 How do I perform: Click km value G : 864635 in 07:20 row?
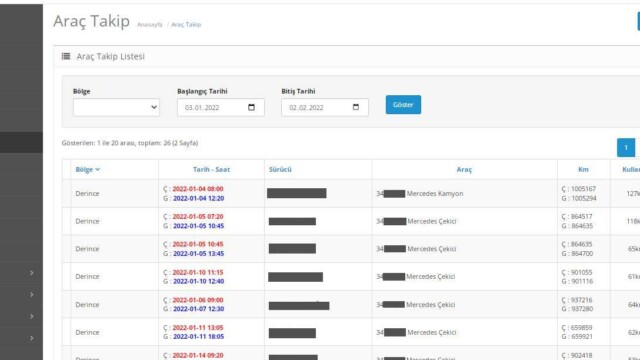[x=577, y=226]
